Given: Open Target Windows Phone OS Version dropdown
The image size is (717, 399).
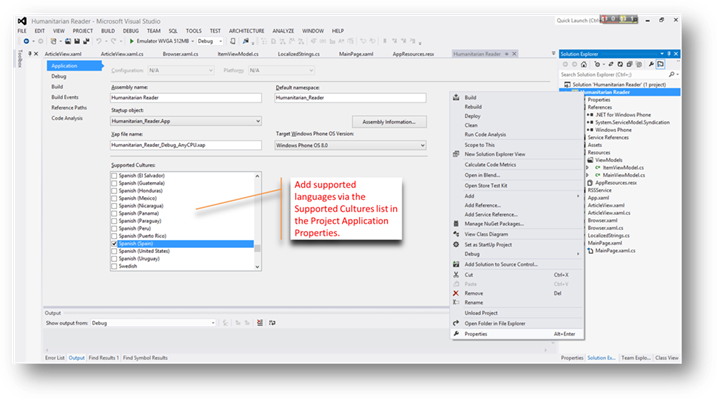Looking at the screenshot, I should (x=423, y=145).
